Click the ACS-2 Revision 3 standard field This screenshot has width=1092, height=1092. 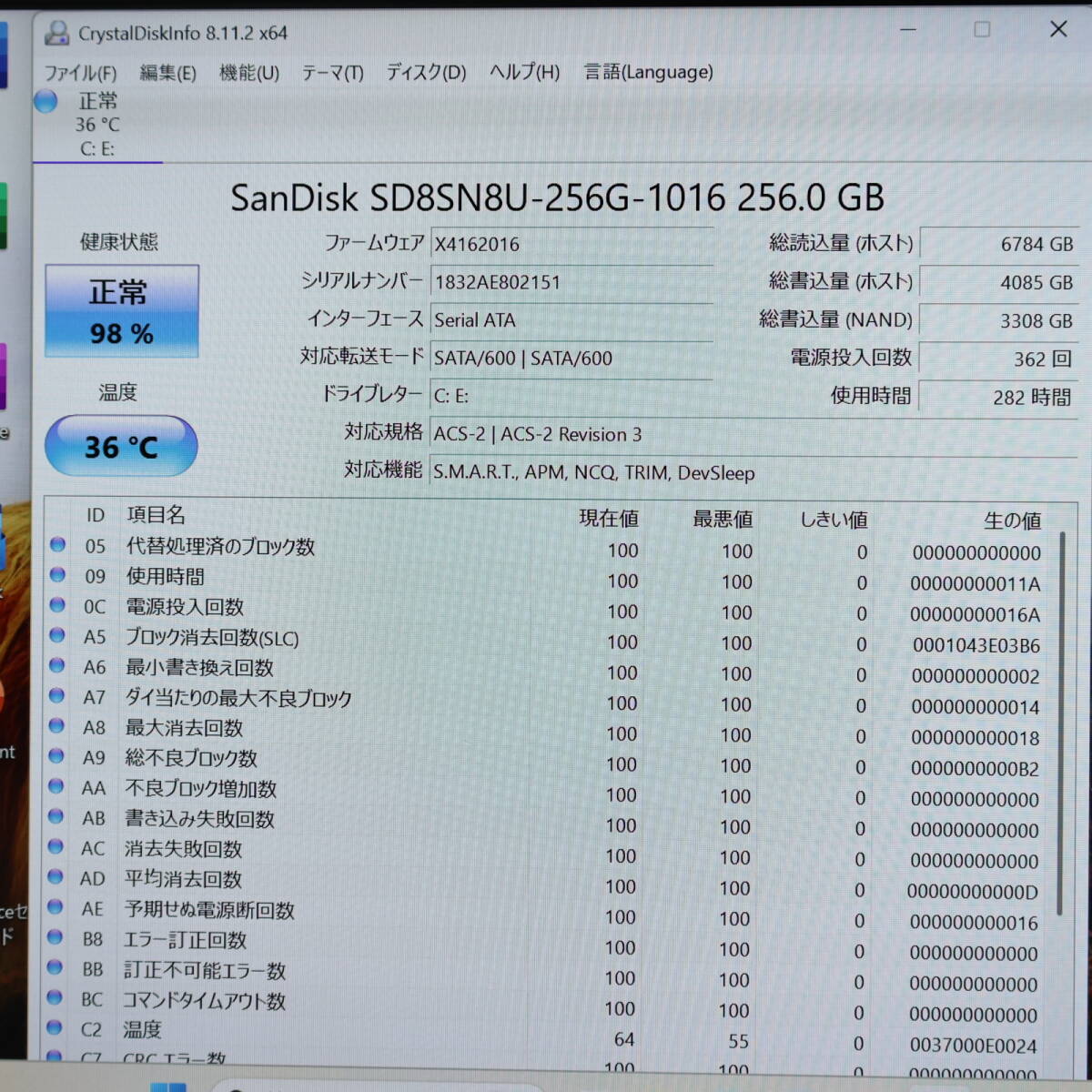pyautogui.click(x=753, y=434)
